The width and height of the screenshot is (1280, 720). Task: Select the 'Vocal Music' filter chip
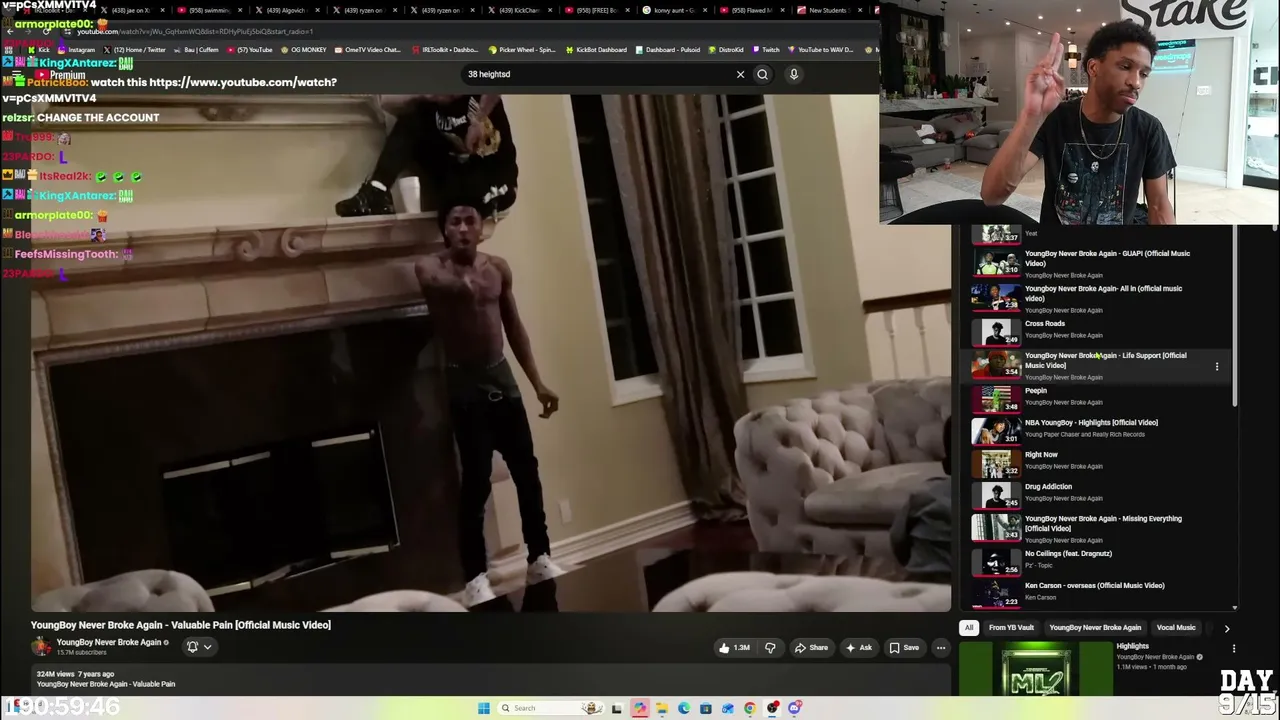point(1176,628)
